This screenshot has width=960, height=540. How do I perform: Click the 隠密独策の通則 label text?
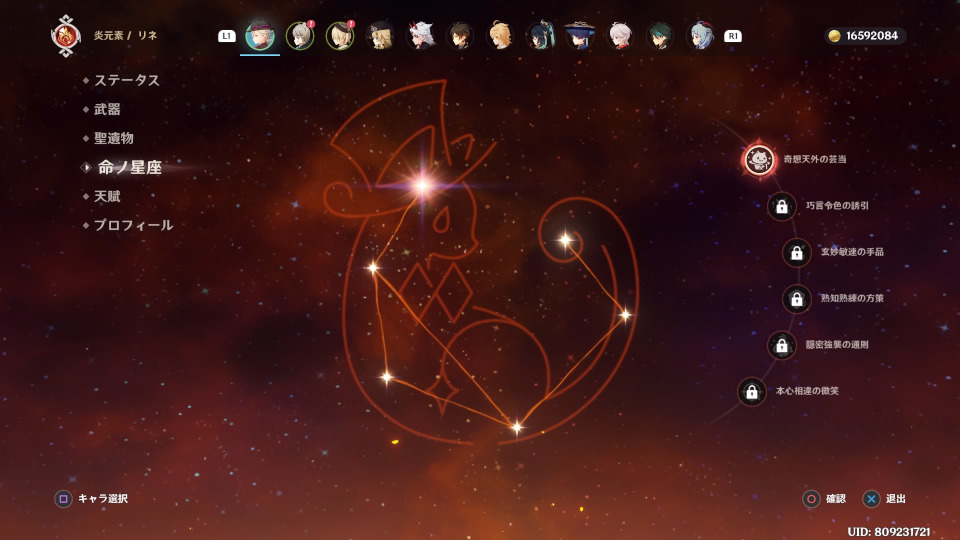[837, 345]
